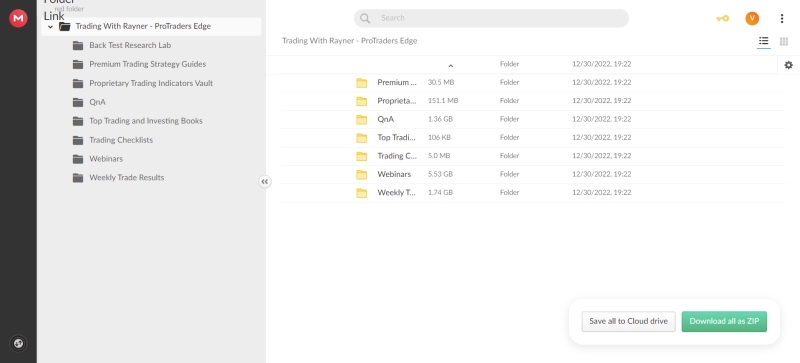Click yellow folder icon of Top Tradi... row
The height and width of the screenshot is (363, 800).
(362, 138)
